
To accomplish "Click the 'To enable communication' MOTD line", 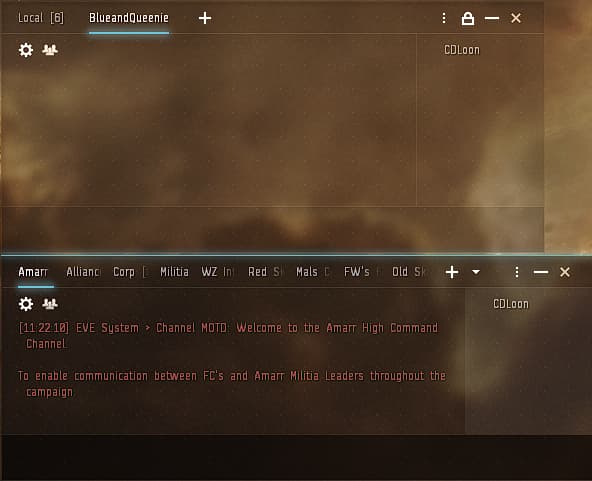I will pyautogui.click(x=232, y=384).
